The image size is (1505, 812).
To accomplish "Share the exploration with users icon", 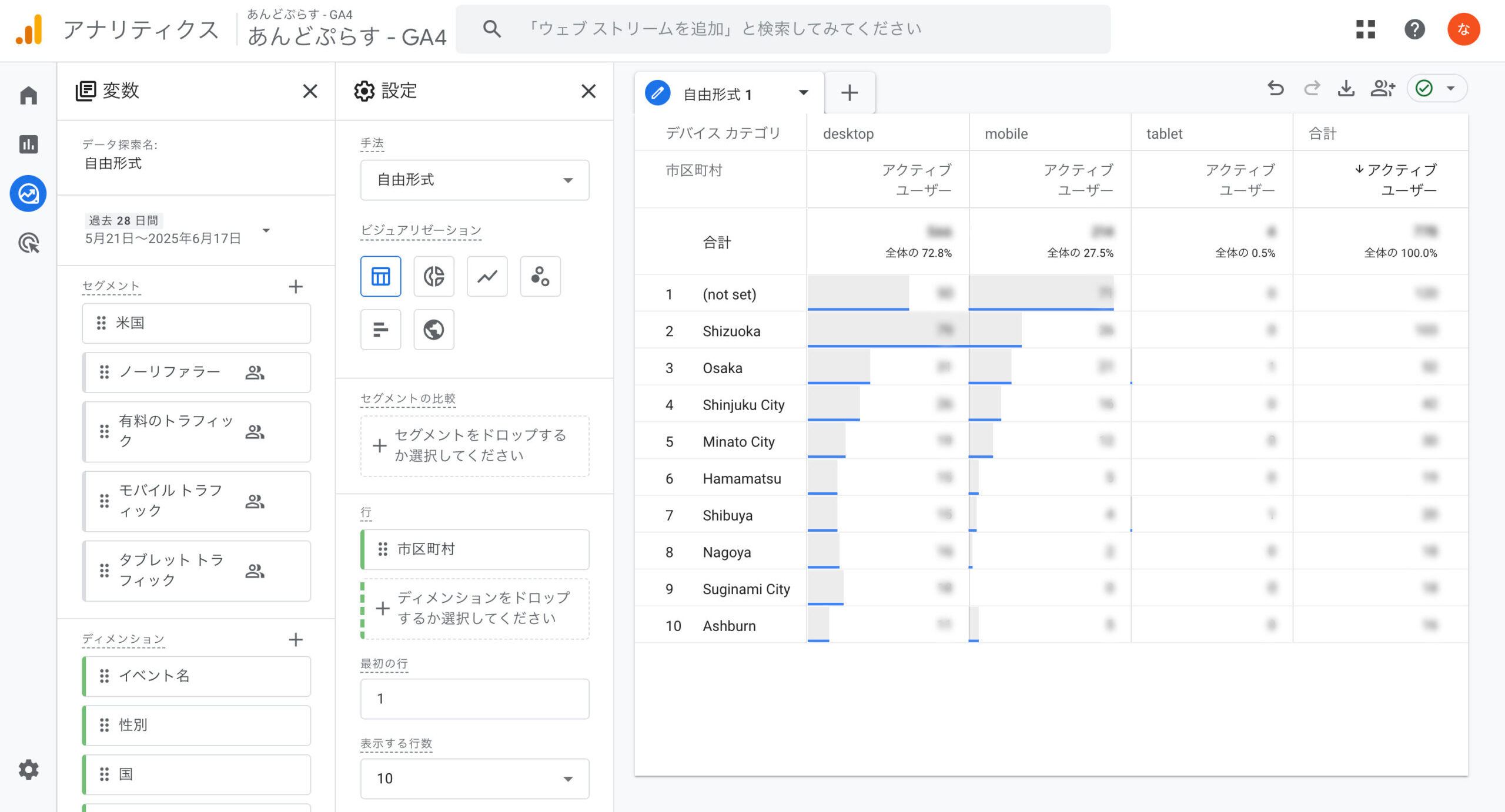I will pyautogui.click(x=1382, y=89).
